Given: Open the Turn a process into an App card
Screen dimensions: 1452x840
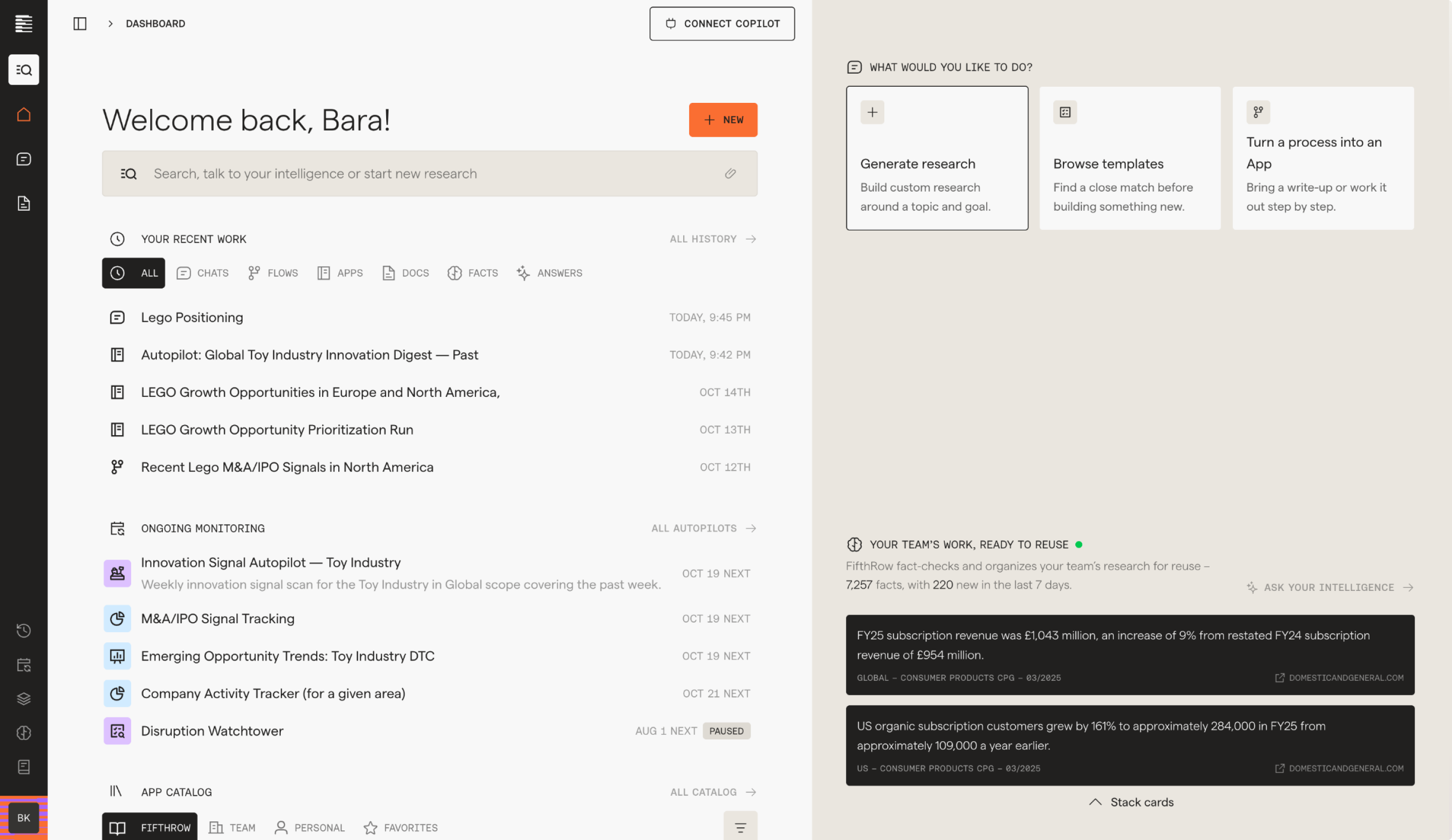Looking at the screenshot, I should [x=1323, y=158].
